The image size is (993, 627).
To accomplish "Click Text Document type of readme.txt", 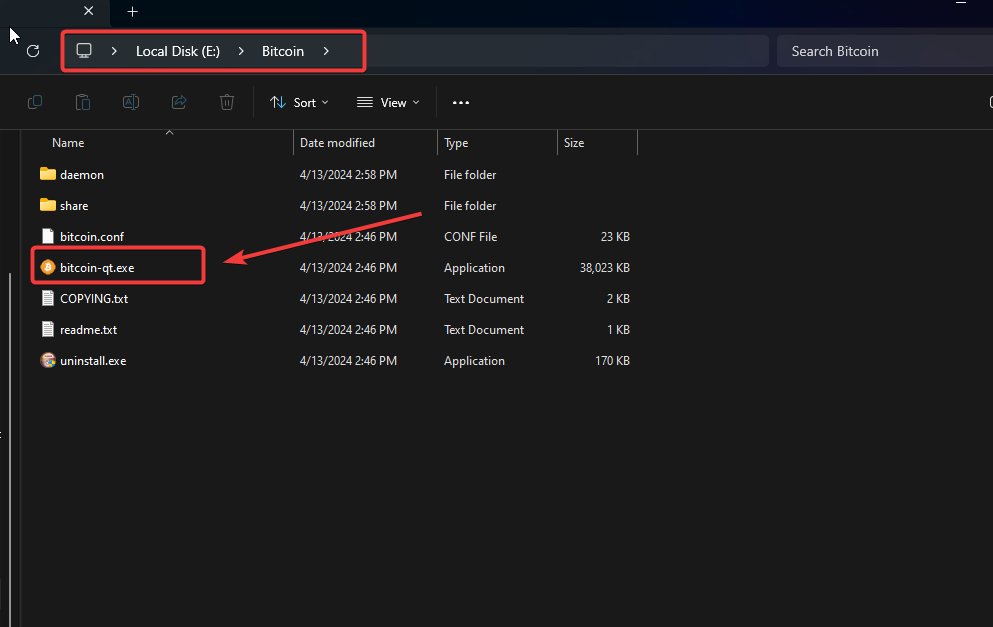I will tap(484, 330).
